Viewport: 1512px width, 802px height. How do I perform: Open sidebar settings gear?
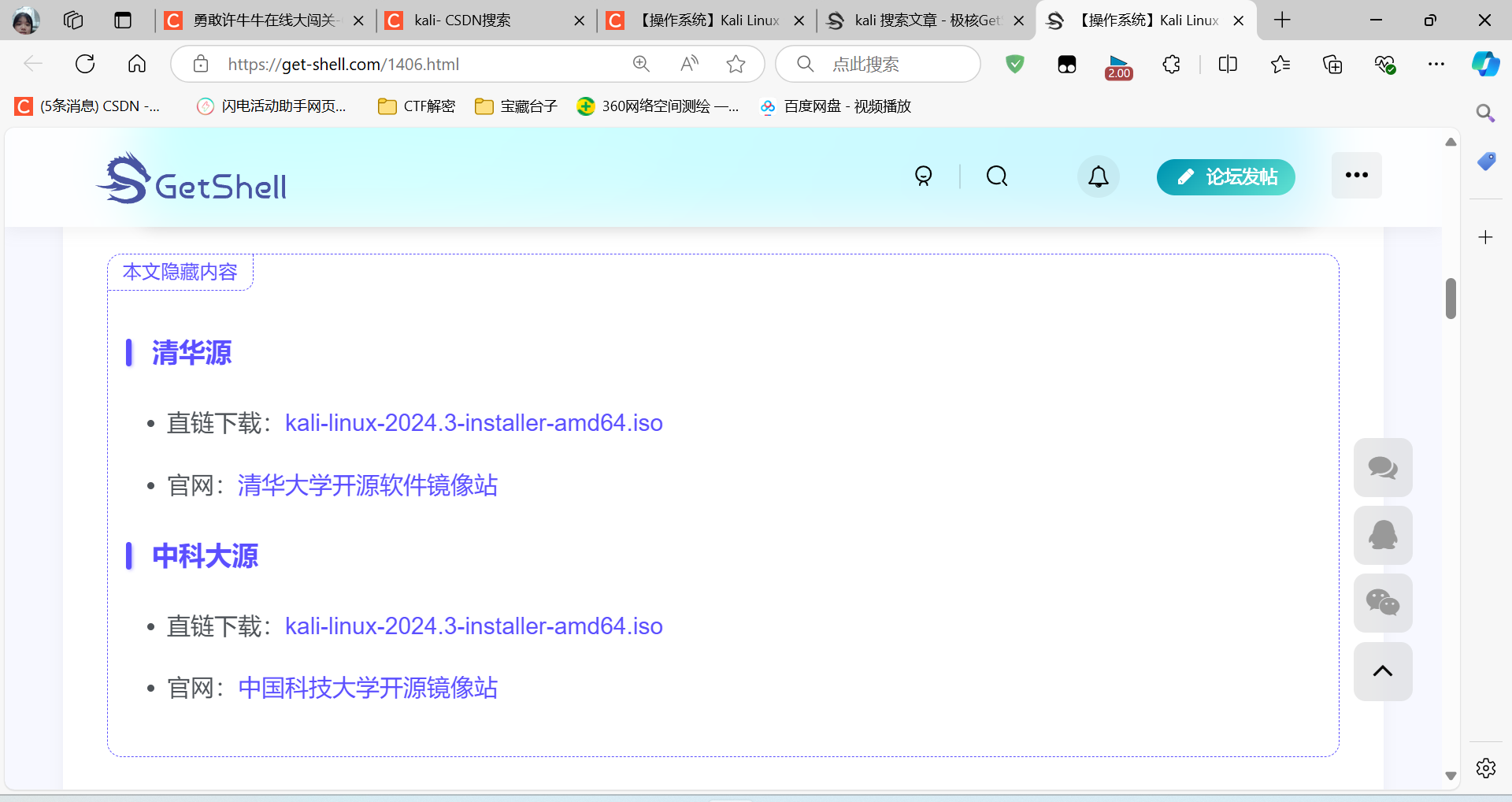pos(1486,767)
